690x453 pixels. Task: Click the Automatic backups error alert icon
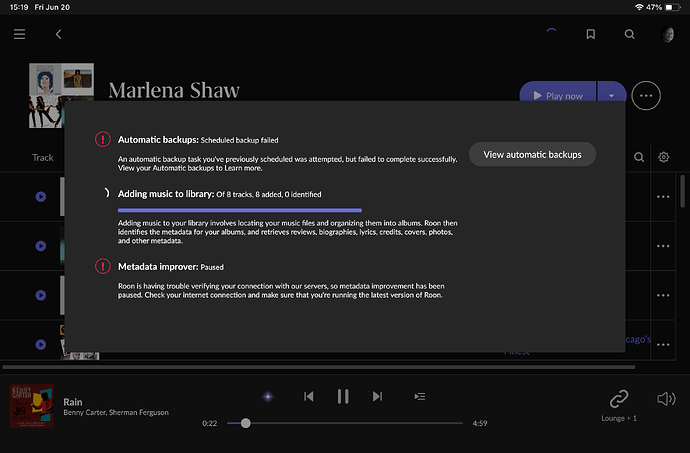pos(103,140)
